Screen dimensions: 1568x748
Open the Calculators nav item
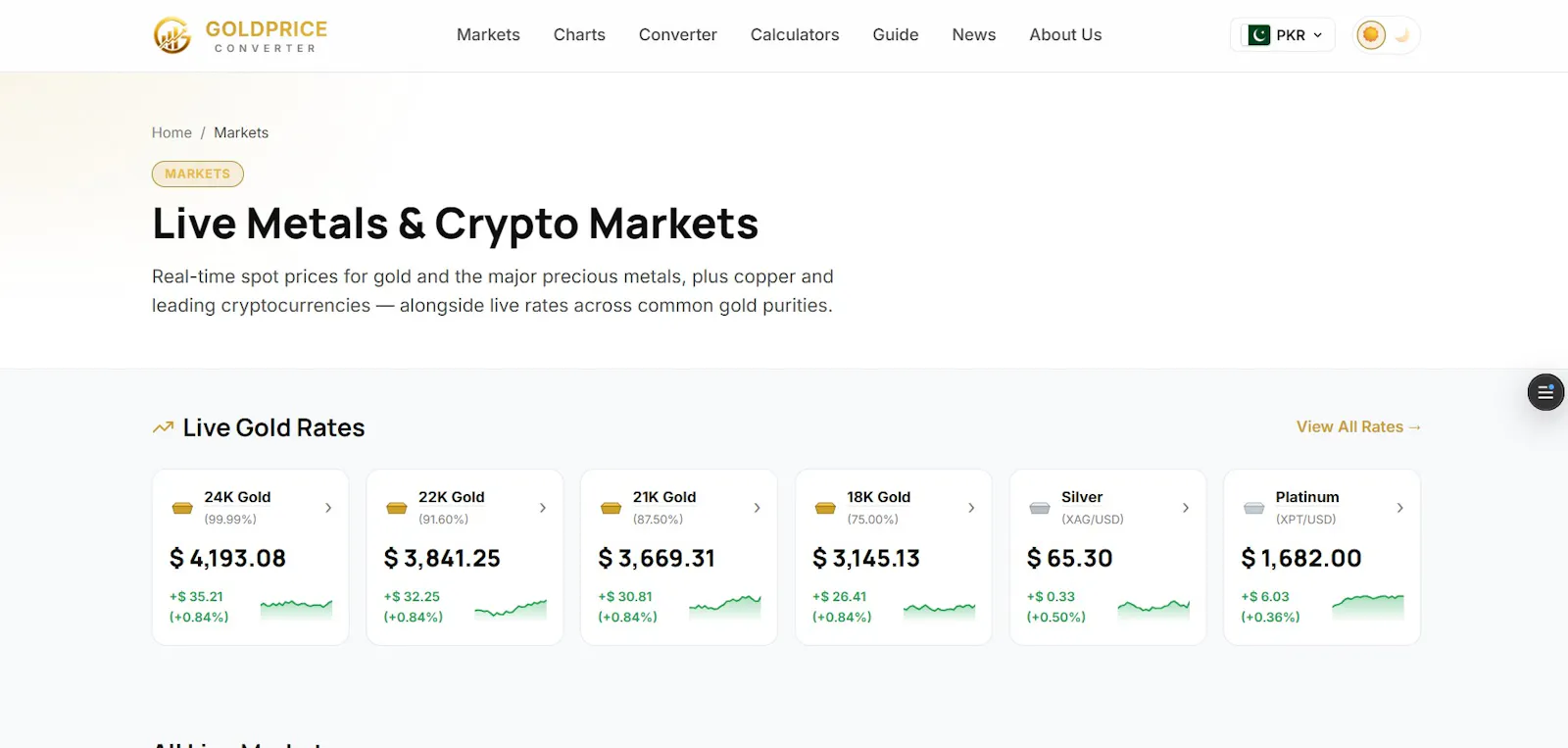[795, 35]
